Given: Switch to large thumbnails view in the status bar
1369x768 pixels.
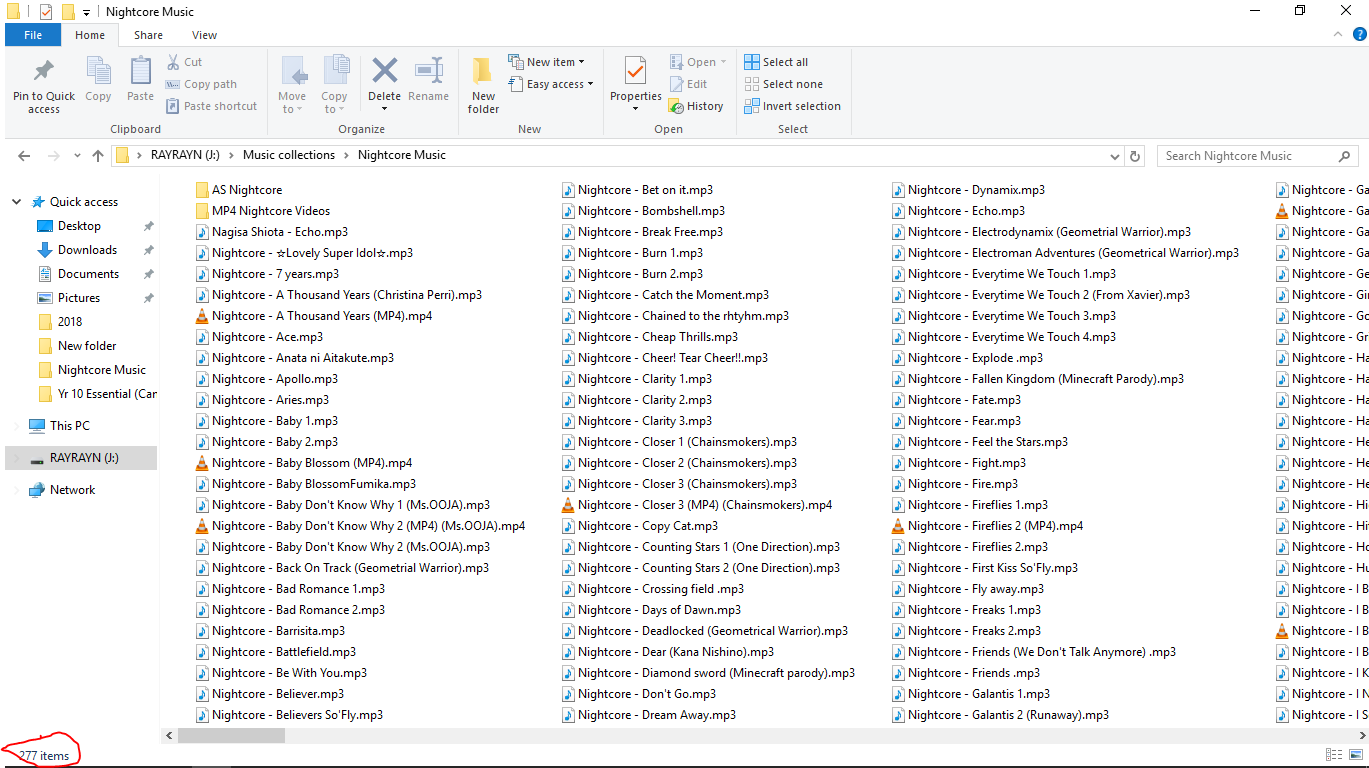Looking at the screenshot, I should click(1356, 755).
